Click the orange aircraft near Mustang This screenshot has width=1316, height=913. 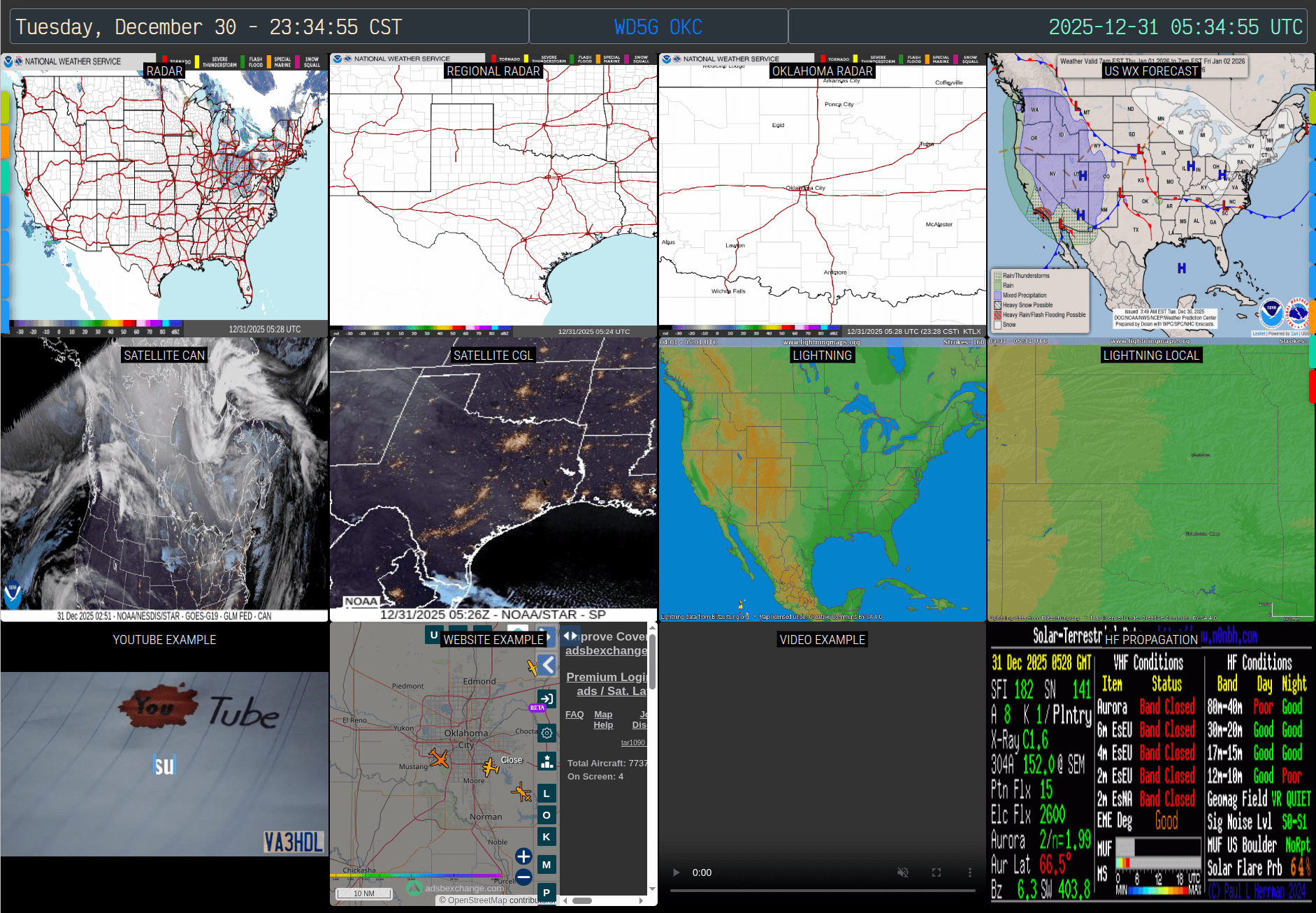coord(439,758)
